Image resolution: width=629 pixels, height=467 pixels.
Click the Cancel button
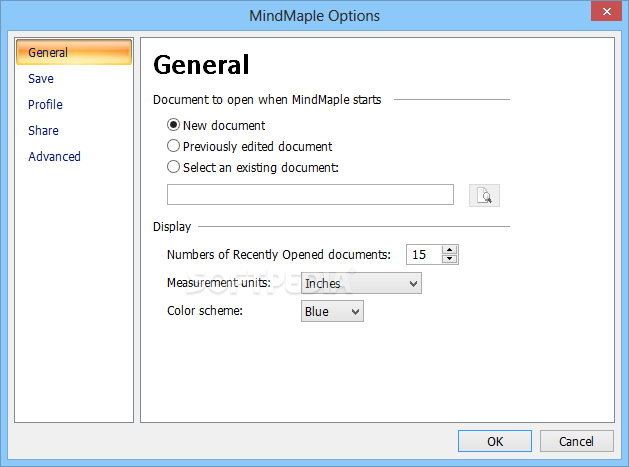[x=576, y=441]
